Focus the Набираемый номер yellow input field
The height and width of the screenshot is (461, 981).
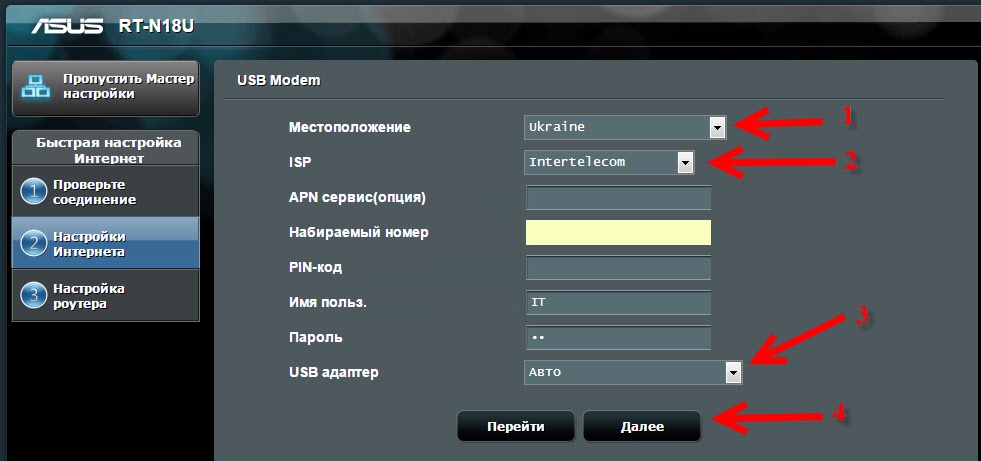pos(618,233)
